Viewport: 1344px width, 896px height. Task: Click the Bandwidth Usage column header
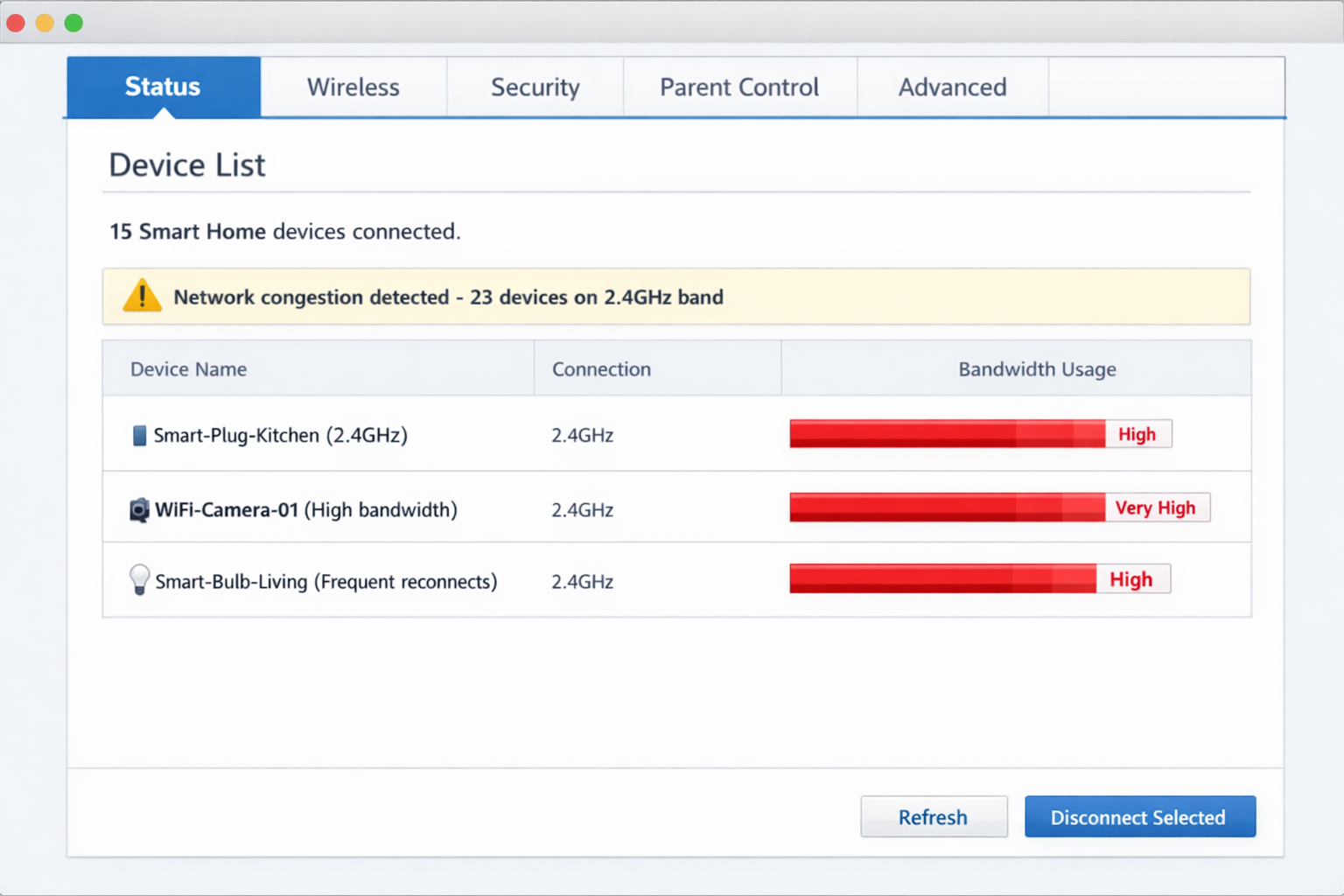click(1037, 369)
